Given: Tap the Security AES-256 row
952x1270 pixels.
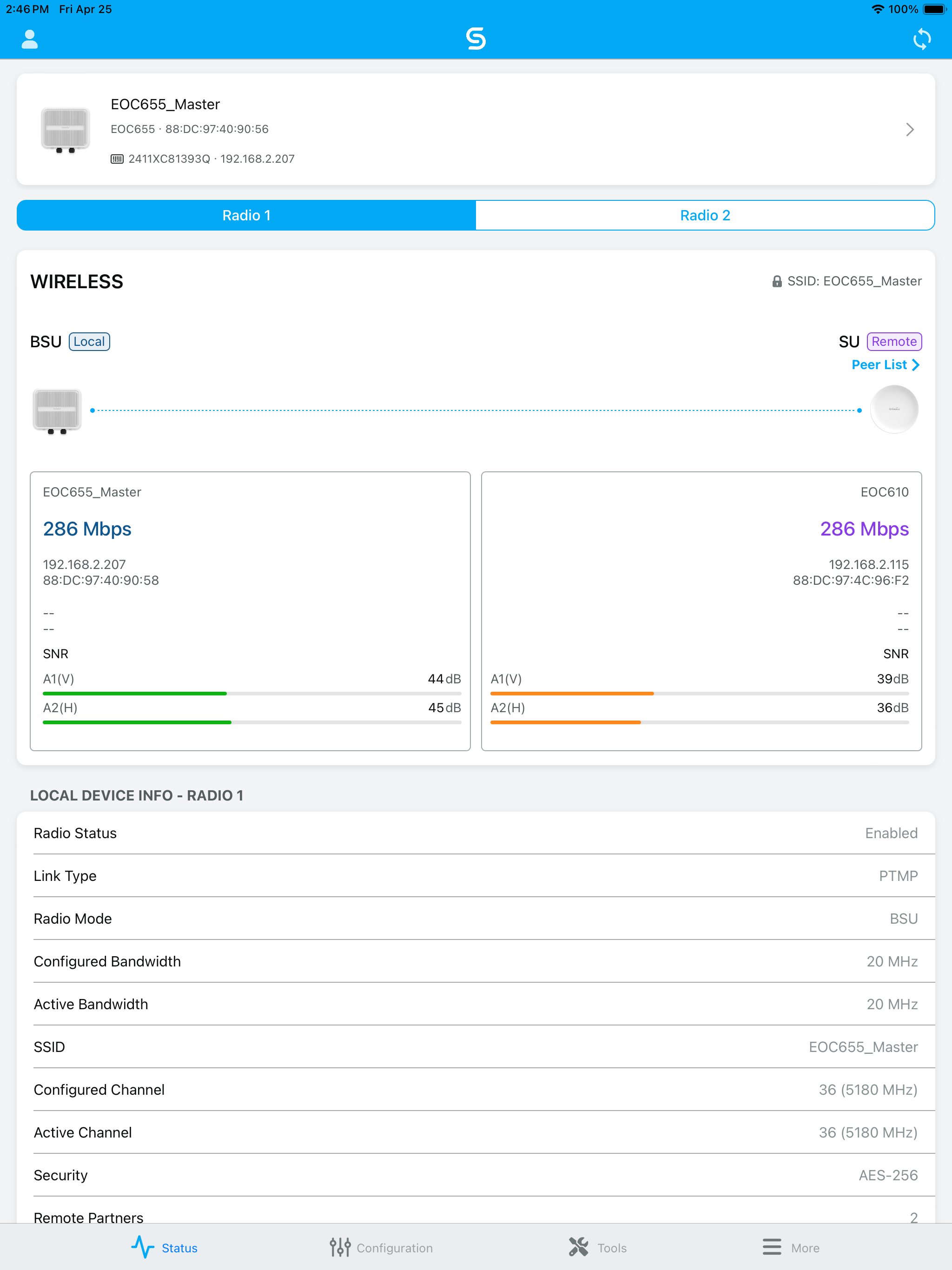Looking at the screenshot, I should point(476,1175).
